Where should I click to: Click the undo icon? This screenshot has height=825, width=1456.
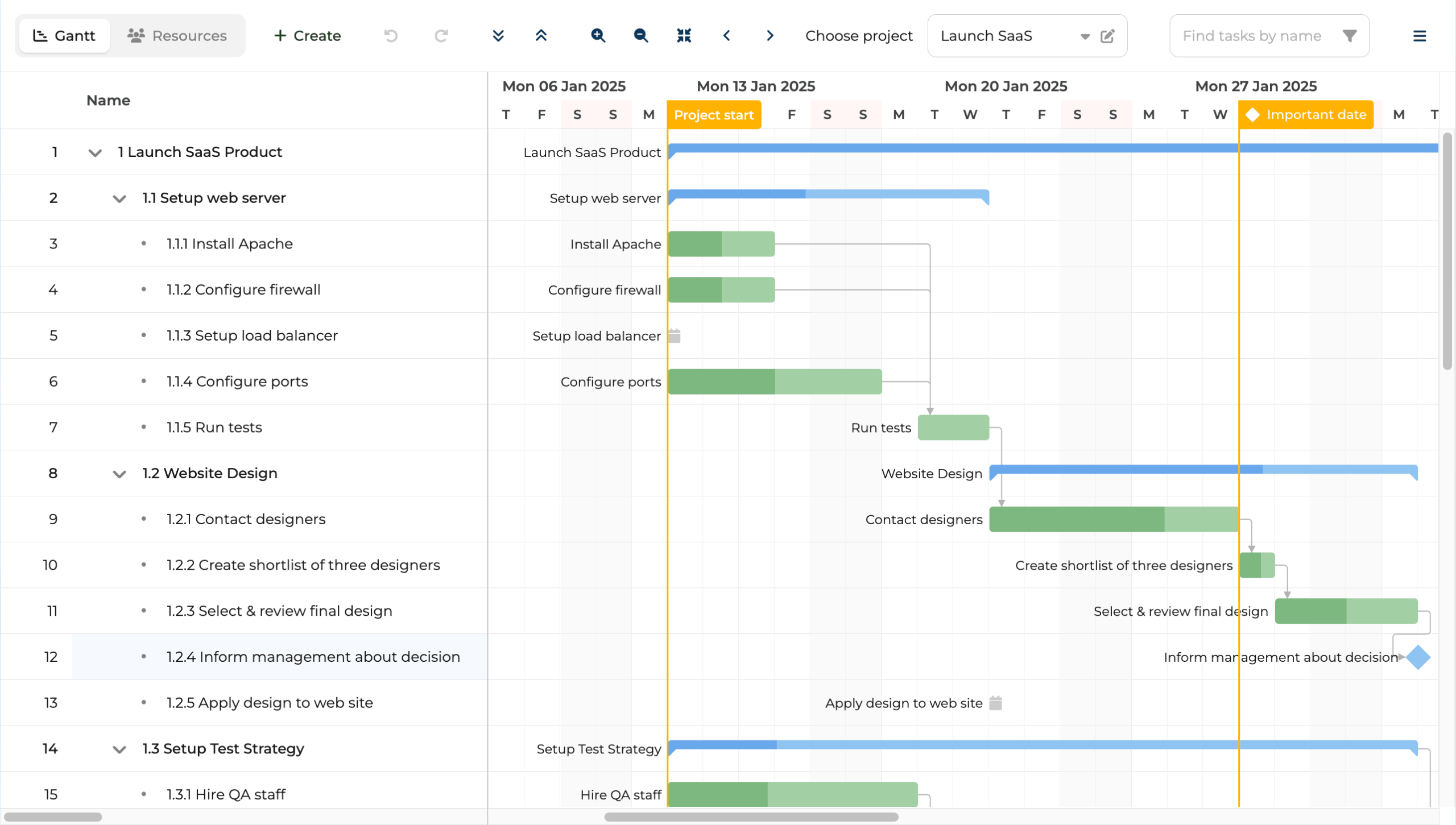(x=391, y=36)
